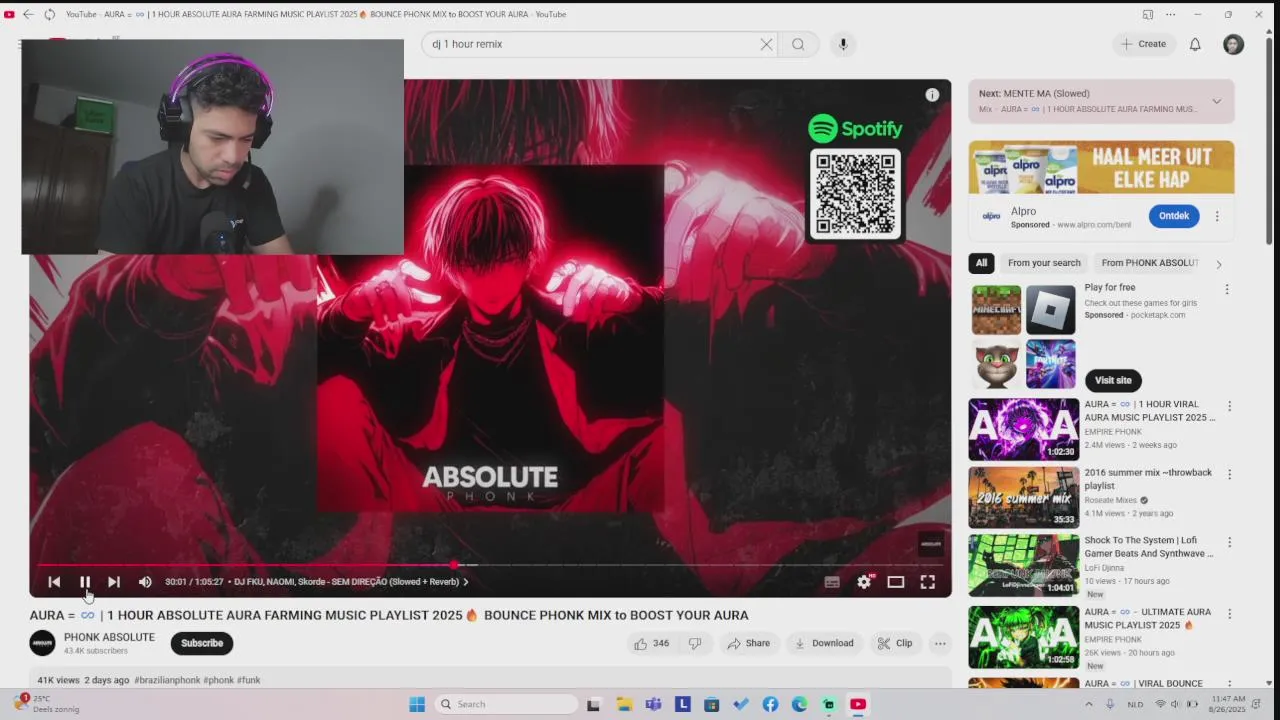Open #funk hashtag link

pyautogui.click(x=249, y=680)
